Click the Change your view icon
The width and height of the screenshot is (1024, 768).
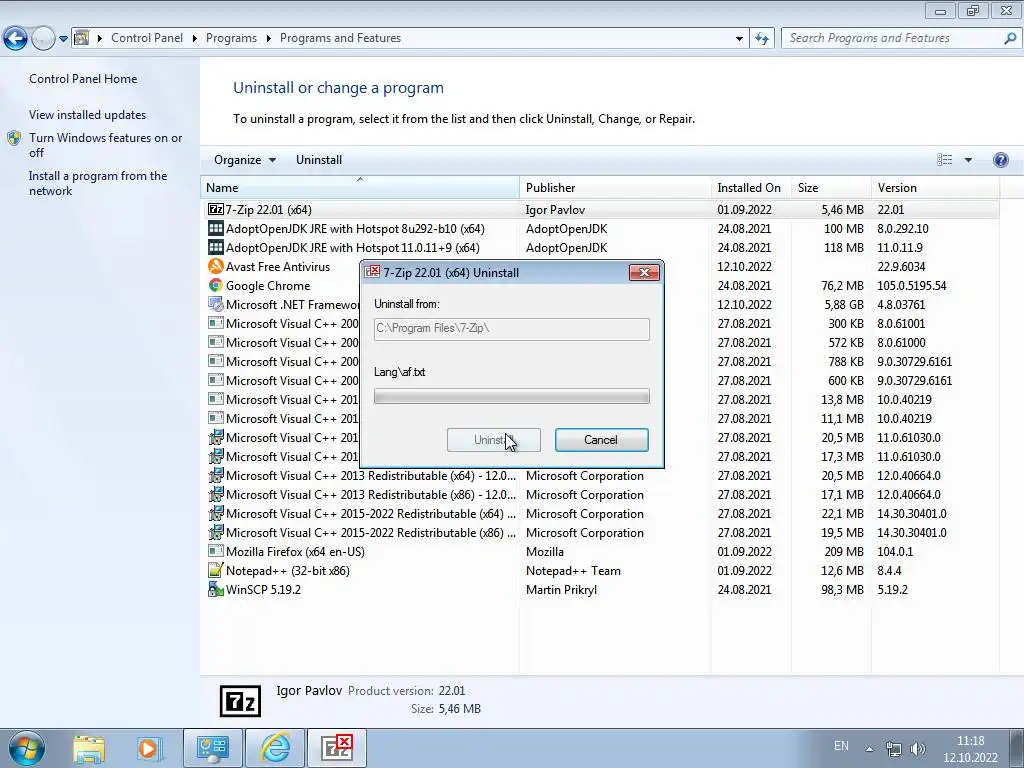coord(944,160)
